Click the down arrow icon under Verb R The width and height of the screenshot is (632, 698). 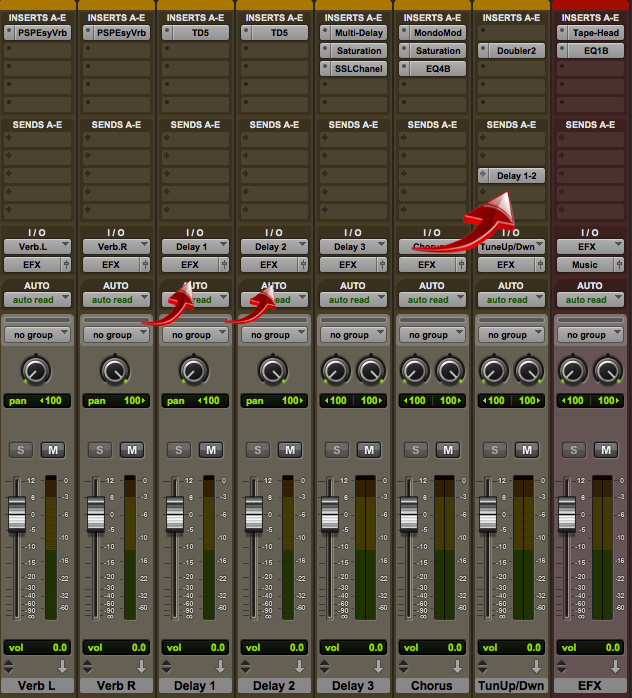141,666
